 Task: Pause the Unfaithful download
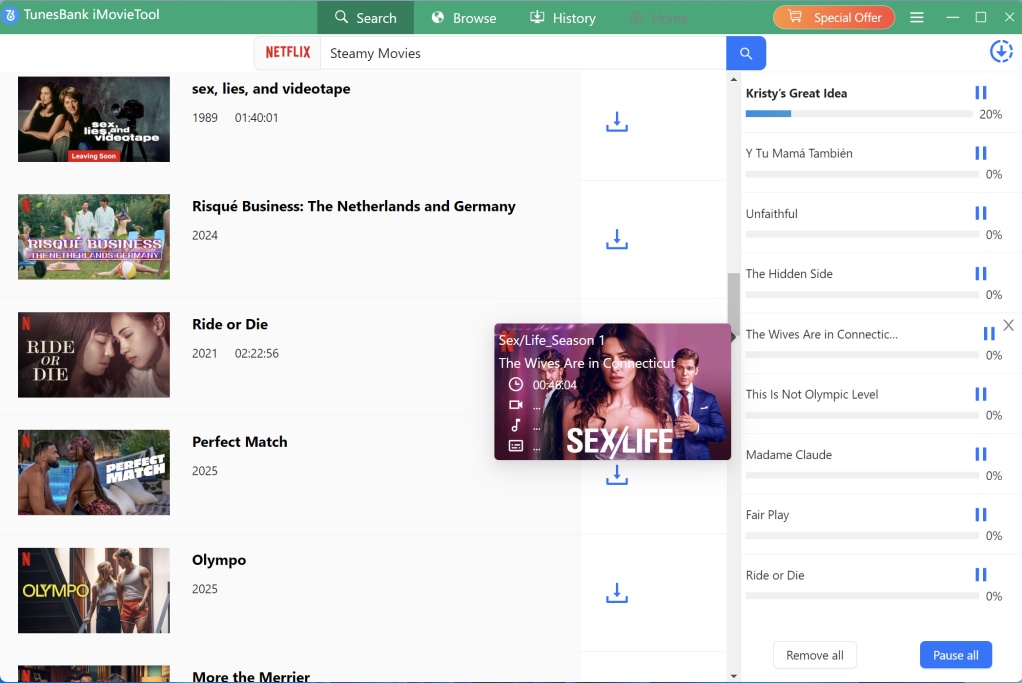[x=980, y=212]
